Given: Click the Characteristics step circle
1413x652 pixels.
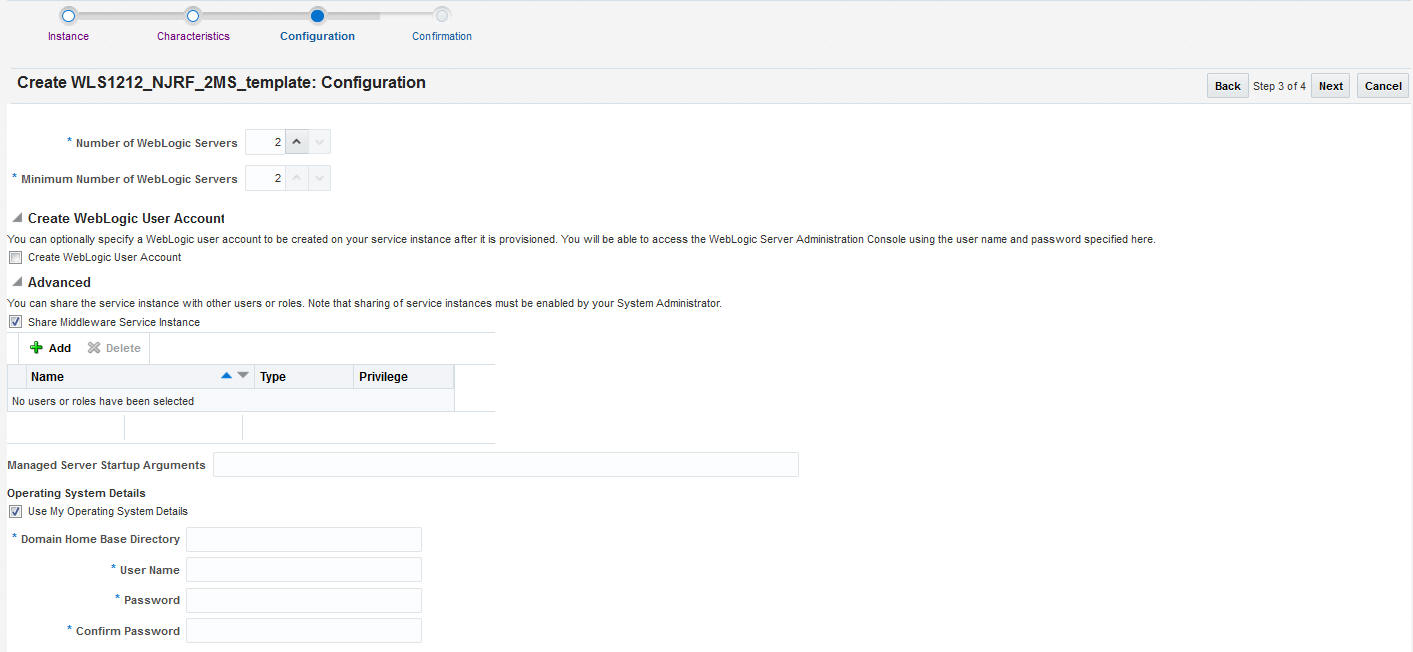Looking at the screenshot, I should [x=193, y=15].
